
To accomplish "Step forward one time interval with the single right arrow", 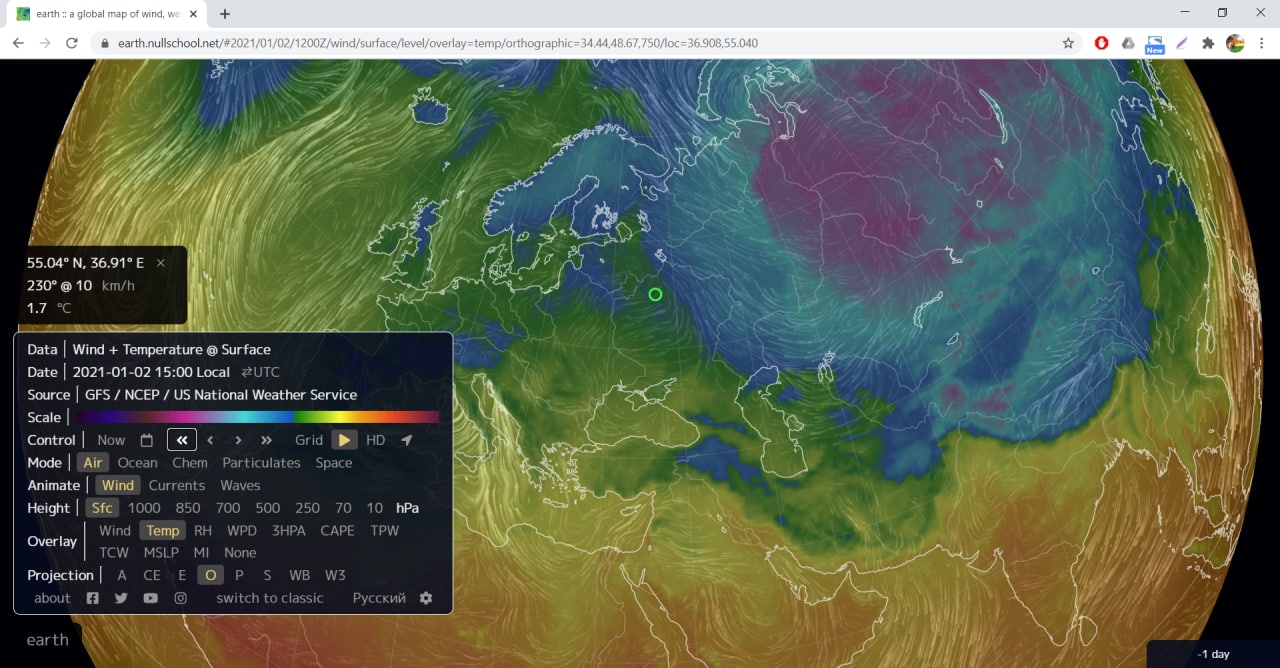I will coord(238,440).
